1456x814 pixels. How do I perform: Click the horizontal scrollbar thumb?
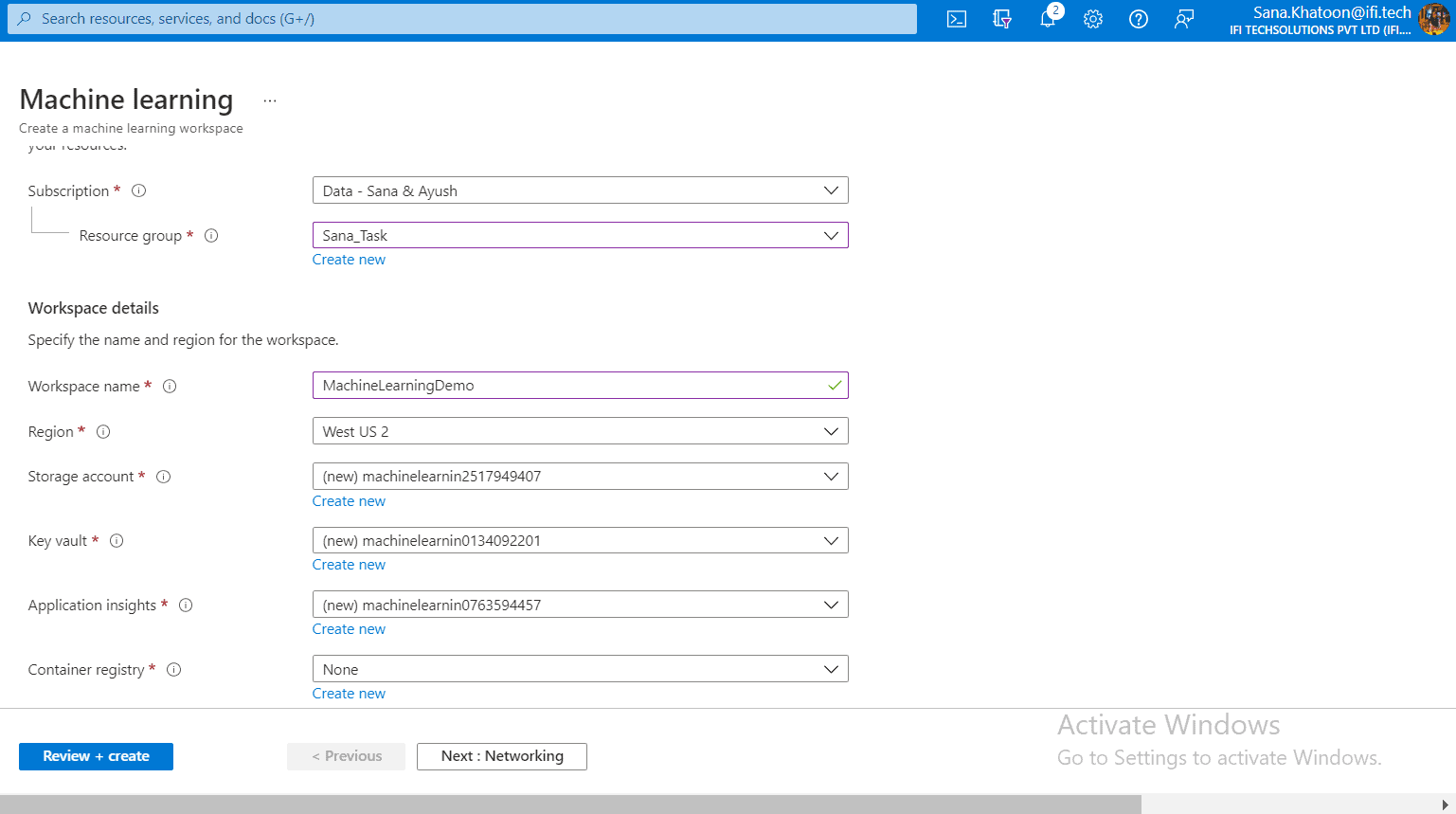click(570, 805)
